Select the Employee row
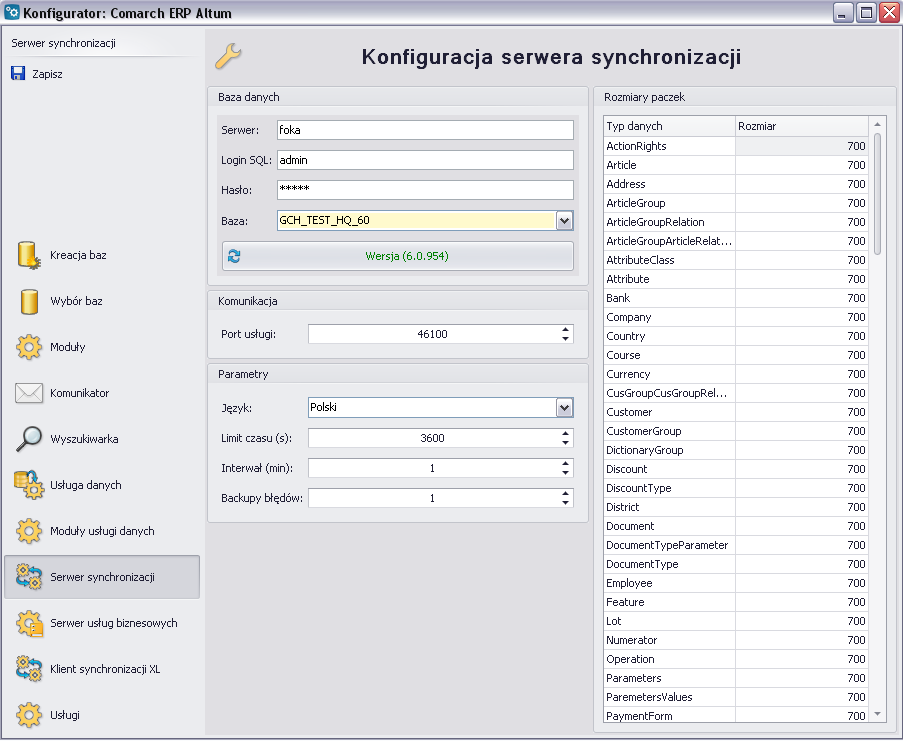 735,583
